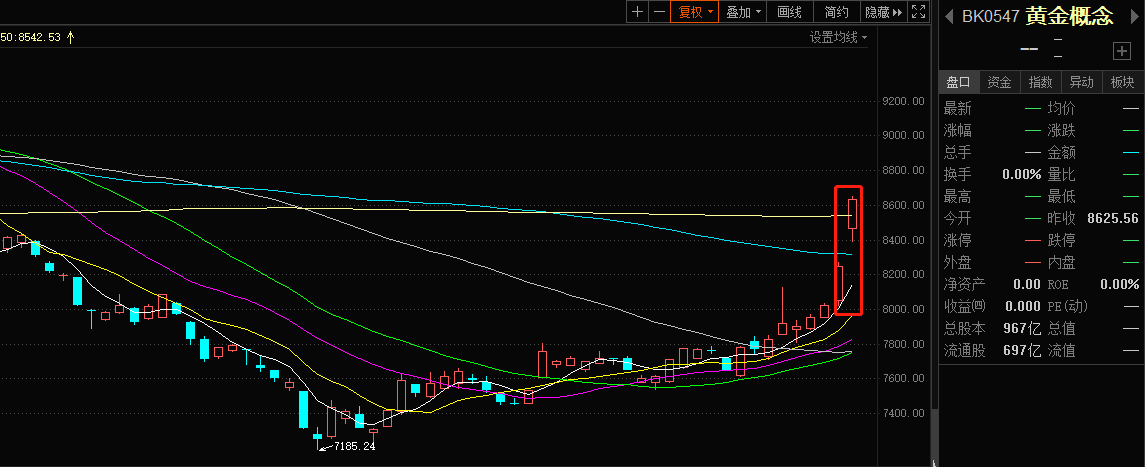Click the zoom out minus button
Image resolution: width=1145 pixels, height=467 pixels.
659,12
